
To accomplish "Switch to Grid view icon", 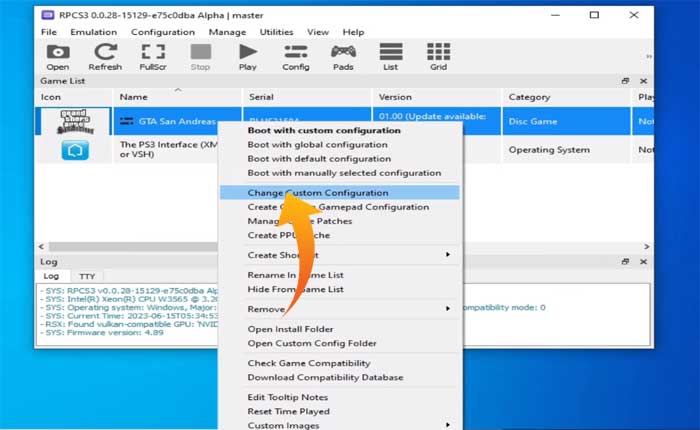I will coord(438,56).
